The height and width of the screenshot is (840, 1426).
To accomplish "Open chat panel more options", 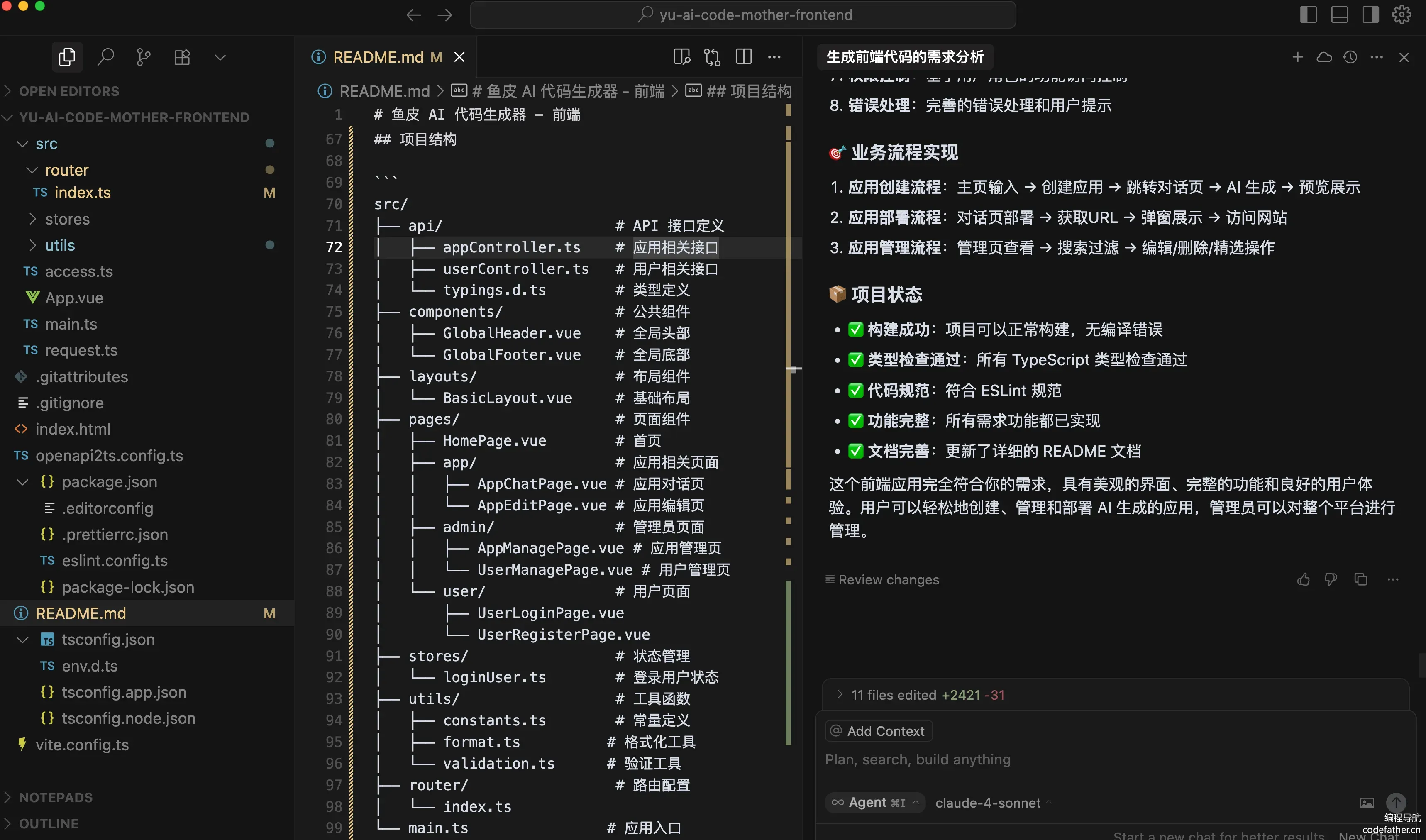I will pos(1377,57).
